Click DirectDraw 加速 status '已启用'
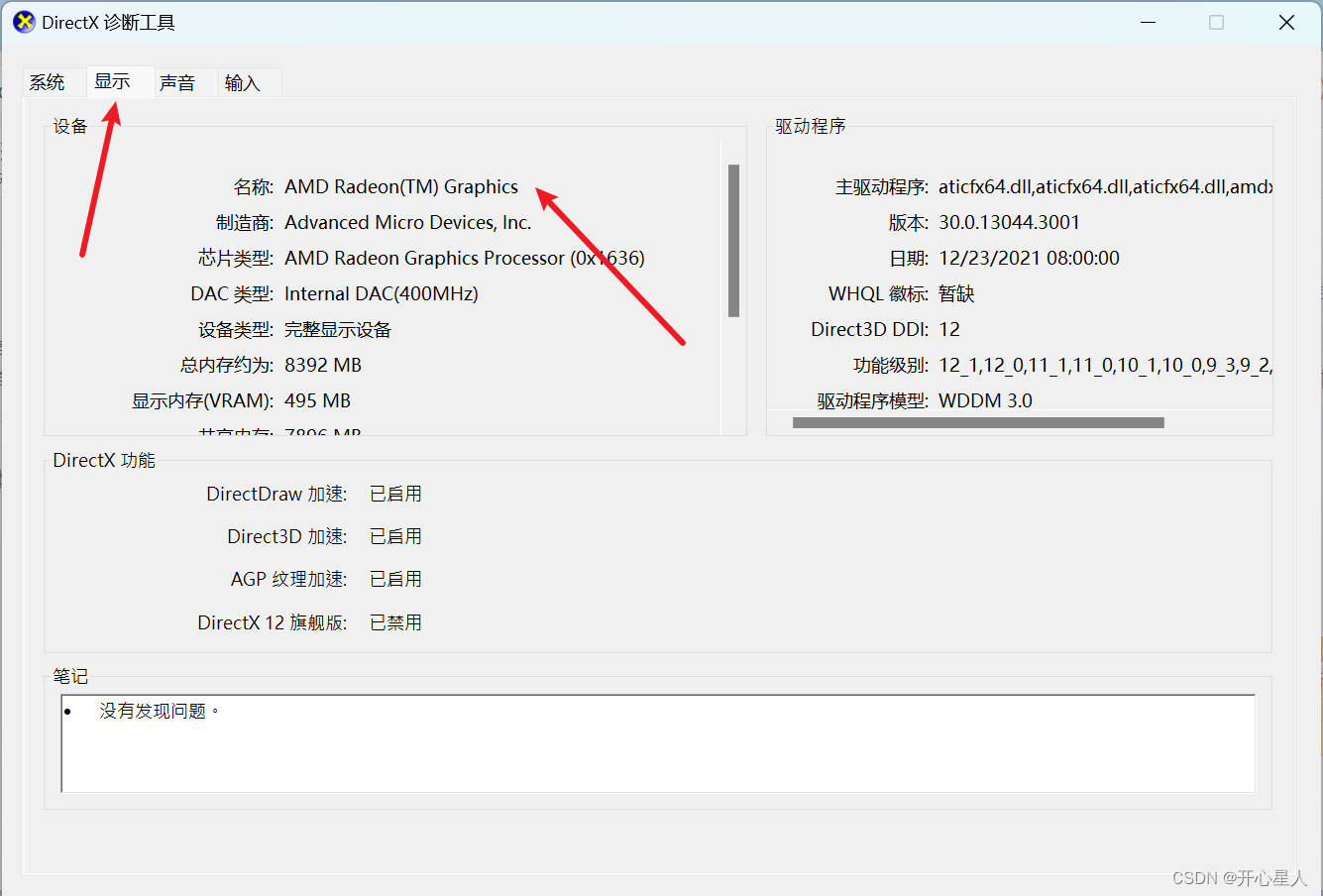Viewport: 1323px width, 896px height. click(x=396, y=495)
